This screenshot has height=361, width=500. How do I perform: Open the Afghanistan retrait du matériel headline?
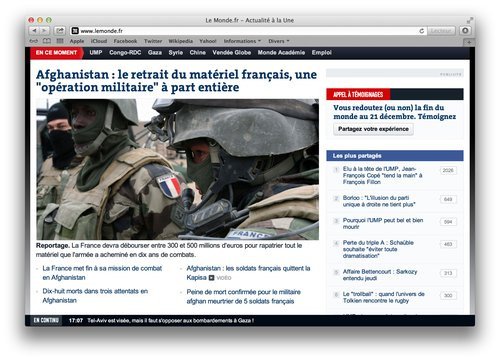[176, 81]
